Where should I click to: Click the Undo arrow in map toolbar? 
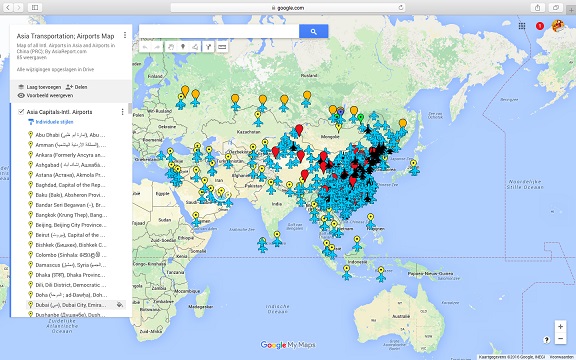(x=145, y=47)
